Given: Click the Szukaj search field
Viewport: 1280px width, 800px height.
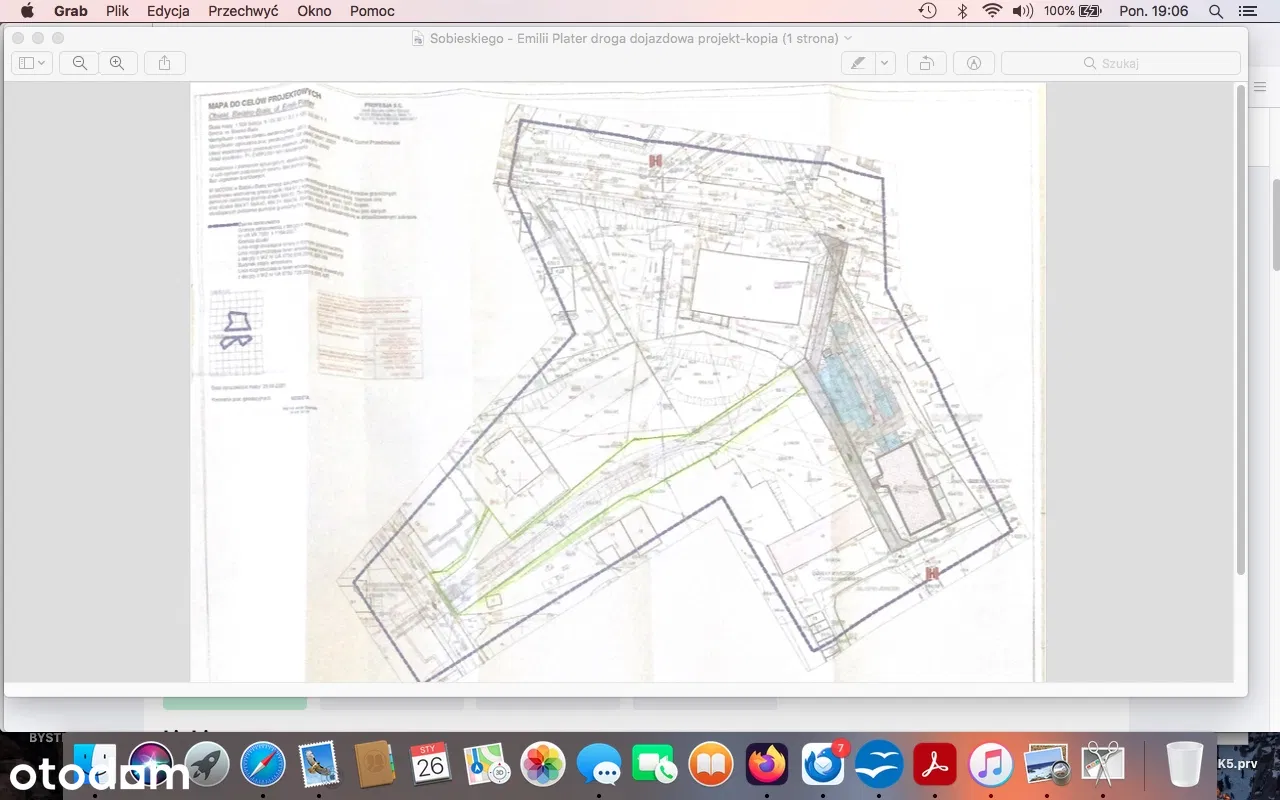Looking at the screenshot, I should tap(1120, 63).
